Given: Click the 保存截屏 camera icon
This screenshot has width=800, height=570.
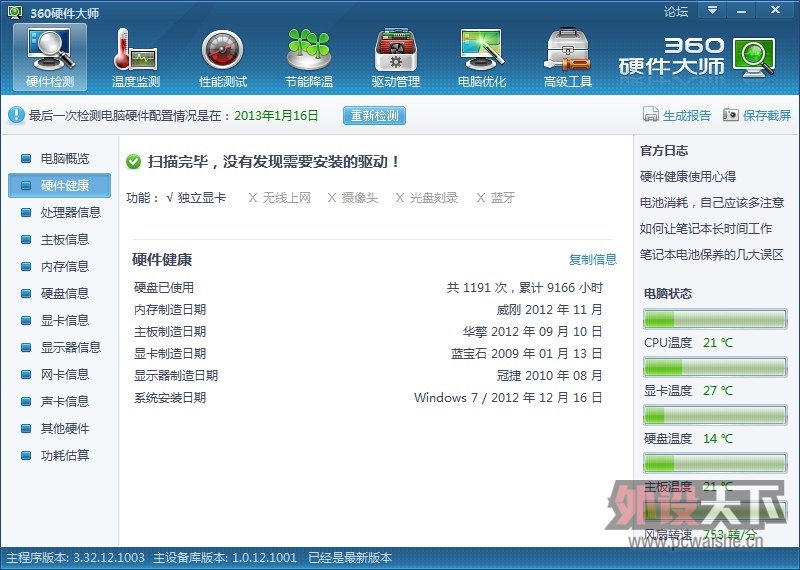Looking at the screenshot, I should 731,115.
